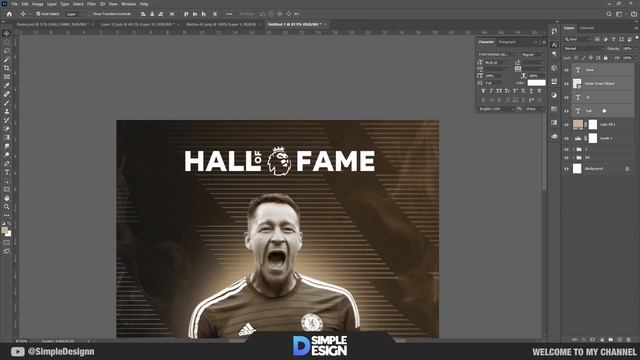Open the Auto-Select Layer dropdown
640x360 pixels.
74,14
